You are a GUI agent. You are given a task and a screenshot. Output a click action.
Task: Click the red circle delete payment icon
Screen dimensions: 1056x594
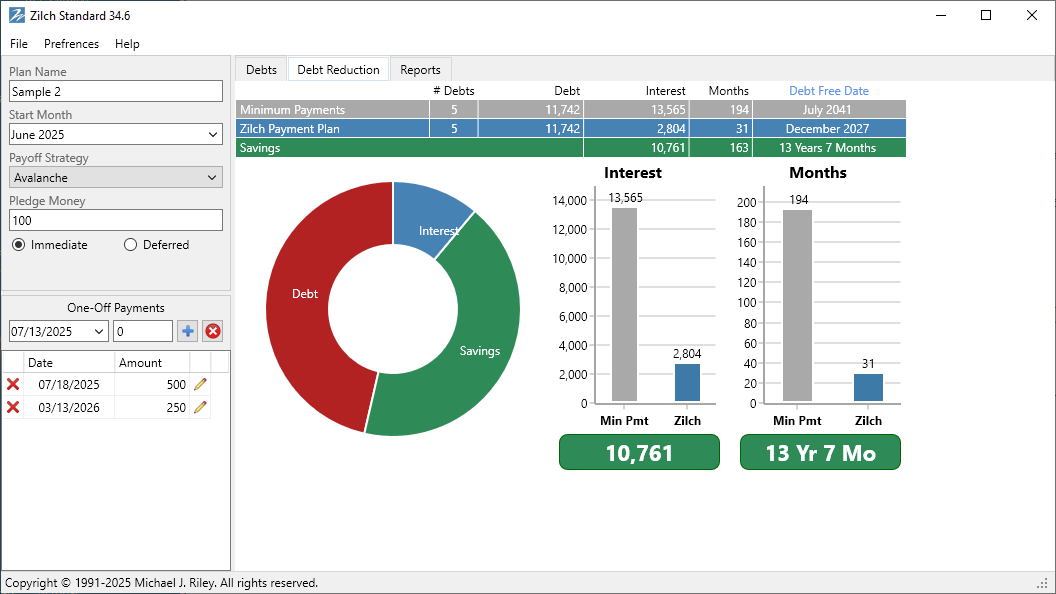tap(213, 331)
